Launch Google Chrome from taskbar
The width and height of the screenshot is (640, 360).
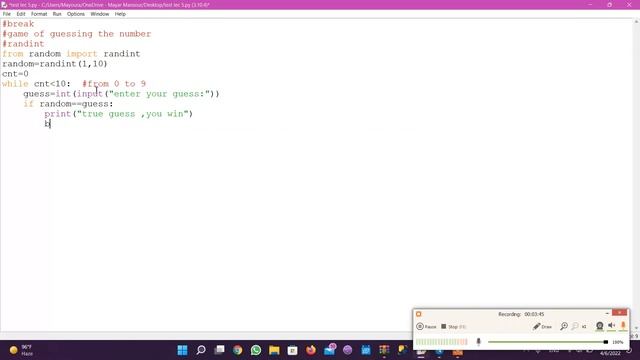238,350
